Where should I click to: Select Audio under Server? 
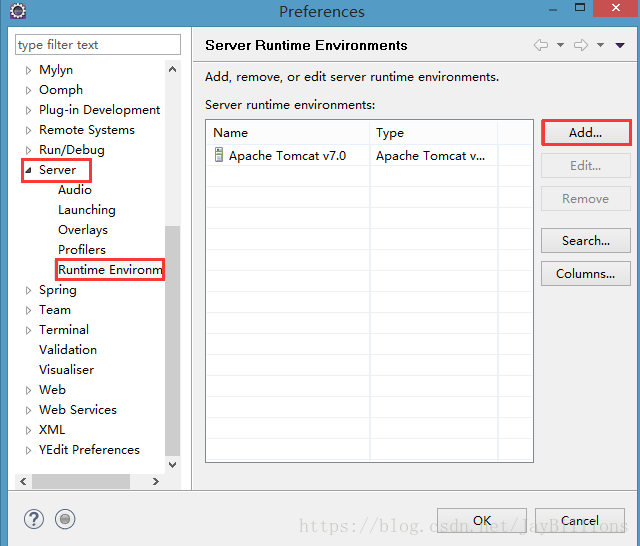click(75, 190)
